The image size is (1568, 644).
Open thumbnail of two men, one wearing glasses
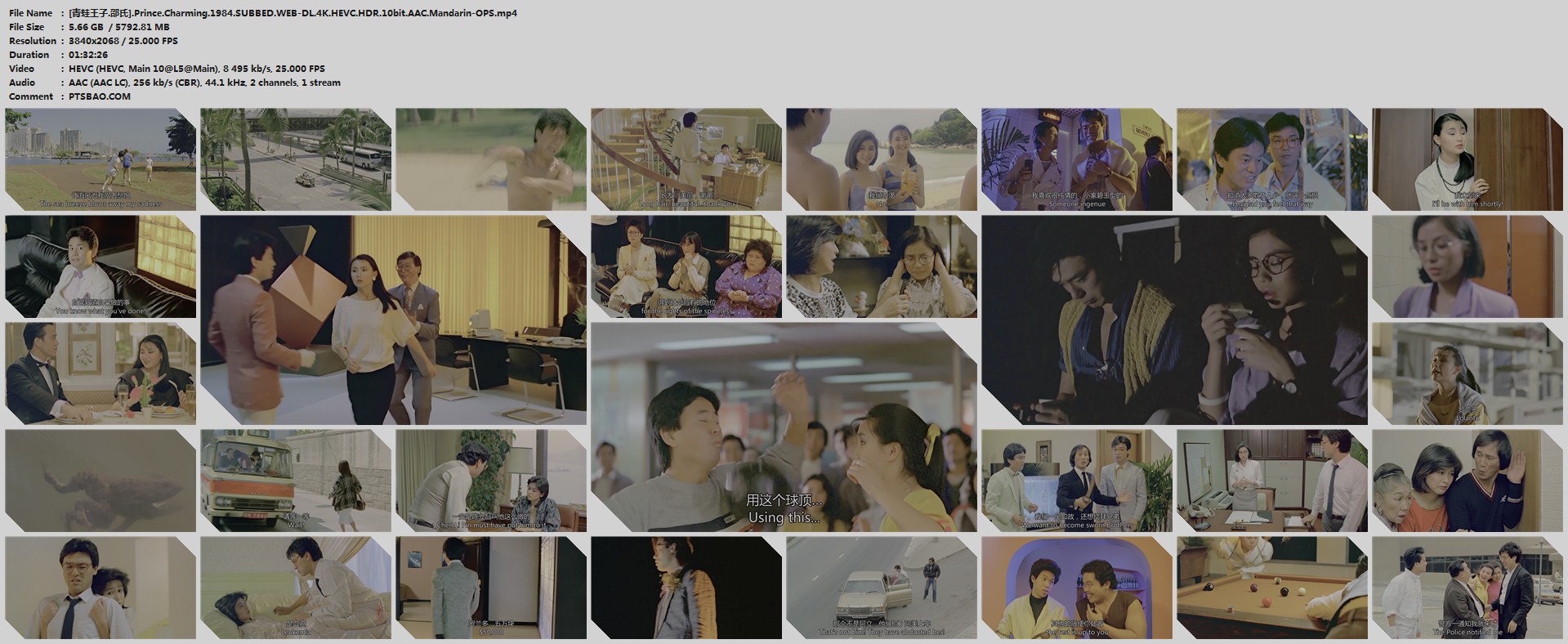click(1272, 159)
